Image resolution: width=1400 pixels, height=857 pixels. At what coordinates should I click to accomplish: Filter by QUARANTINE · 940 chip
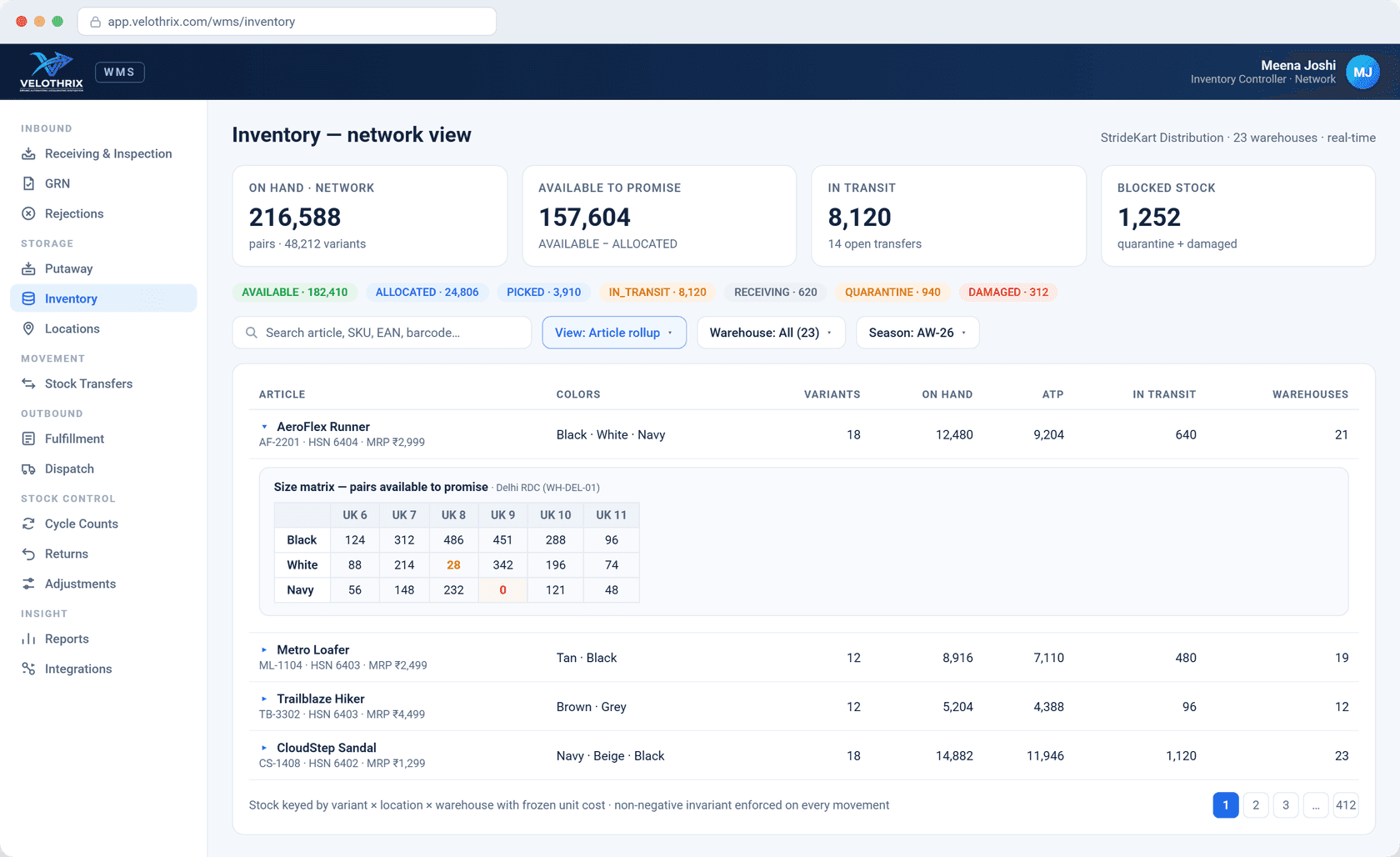click(893, 293)
